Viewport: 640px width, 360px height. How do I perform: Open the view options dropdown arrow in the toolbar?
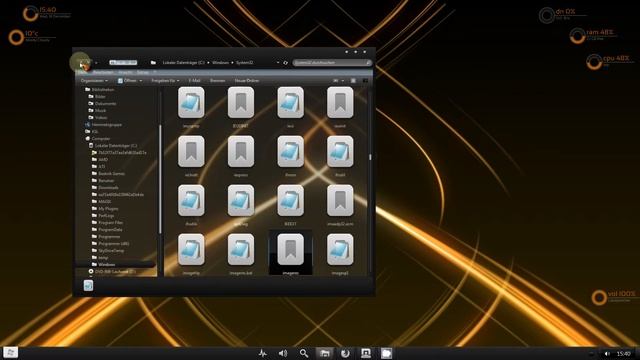coord(342,81)
